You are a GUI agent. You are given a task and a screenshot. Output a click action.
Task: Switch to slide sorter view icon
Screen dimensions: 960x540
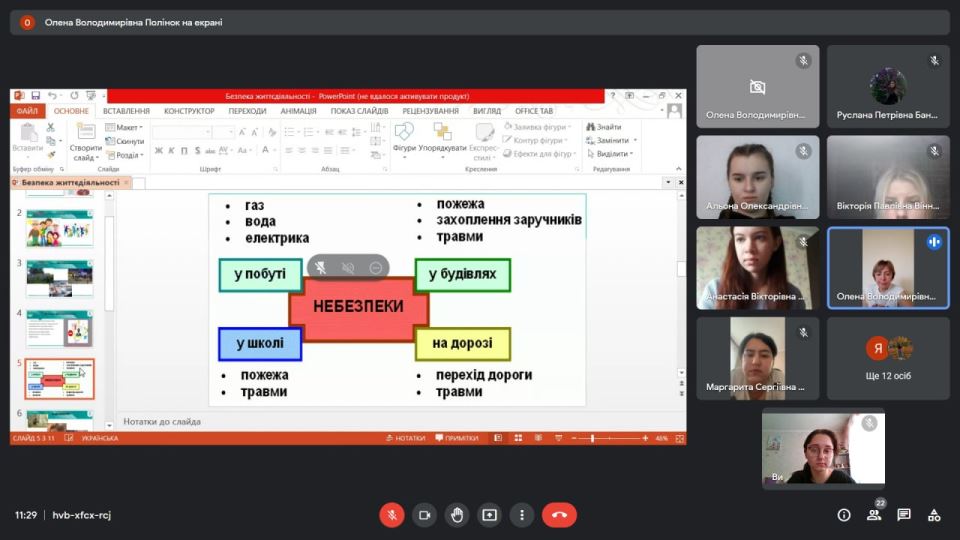coord(518,438)
